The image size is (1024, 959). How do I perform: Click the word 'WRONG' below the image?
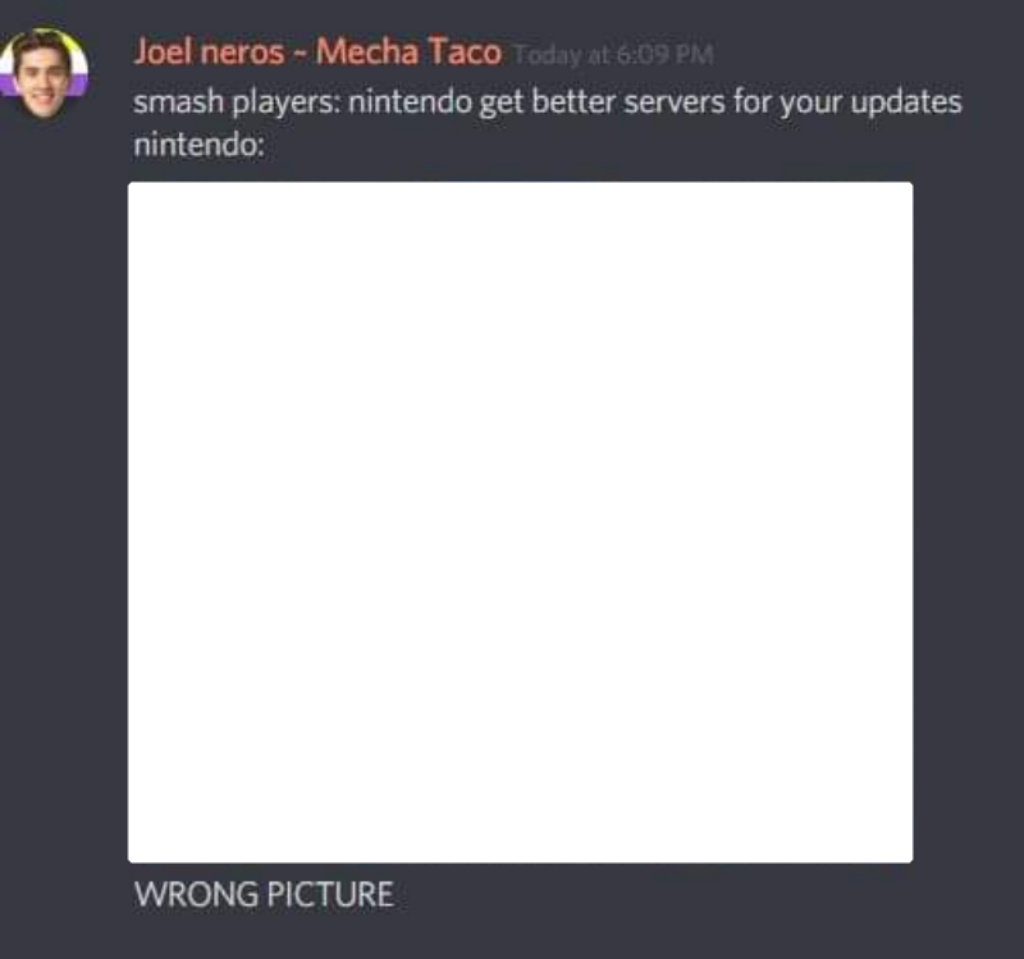[x=197, y=894]
